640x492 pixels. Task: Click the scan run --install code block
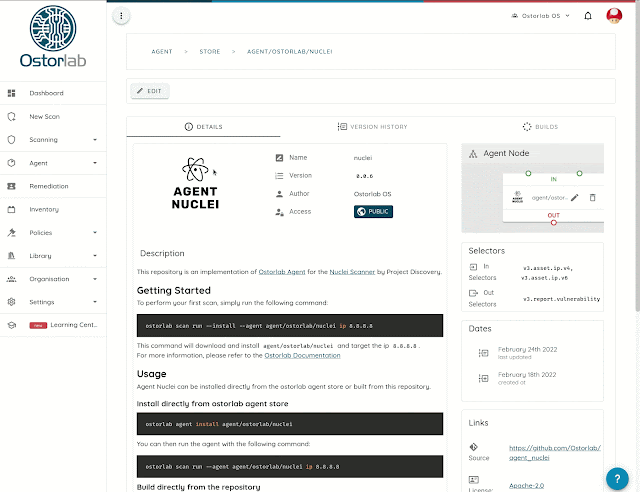(x=290, y=325)
